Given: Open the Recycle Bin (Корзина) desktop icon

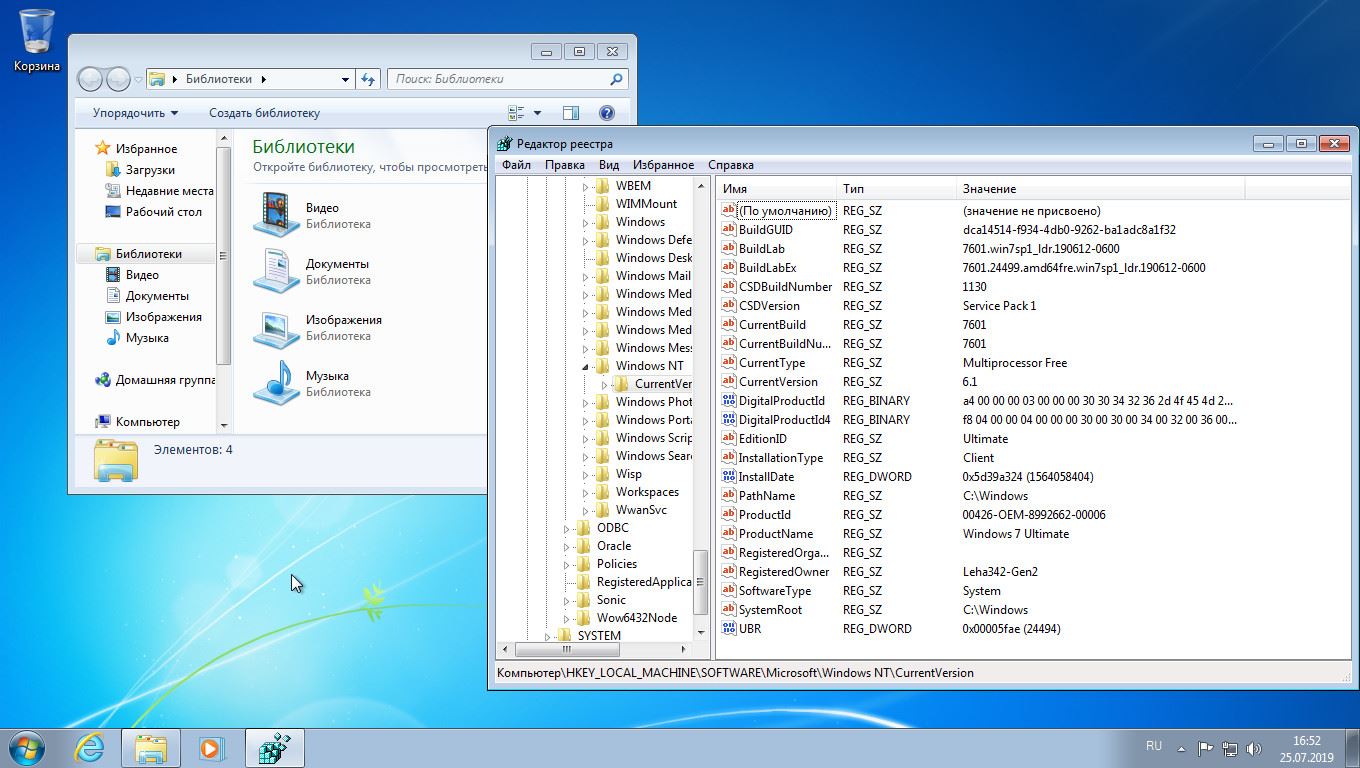Looking at the screenshot, I should tap(36, 32).
